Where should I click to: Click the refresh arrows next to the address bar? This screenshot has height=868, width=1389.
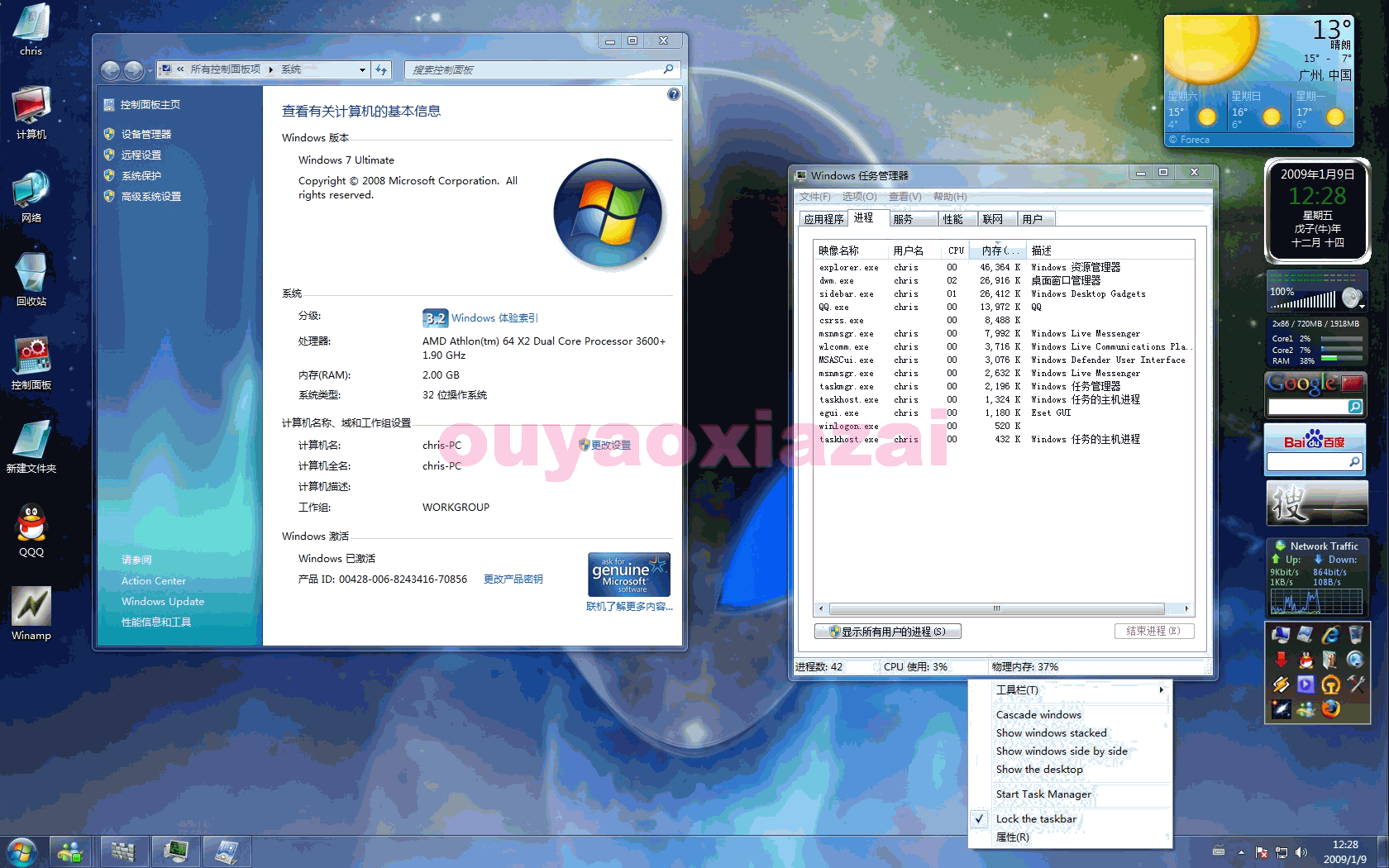tap(381, 69)
